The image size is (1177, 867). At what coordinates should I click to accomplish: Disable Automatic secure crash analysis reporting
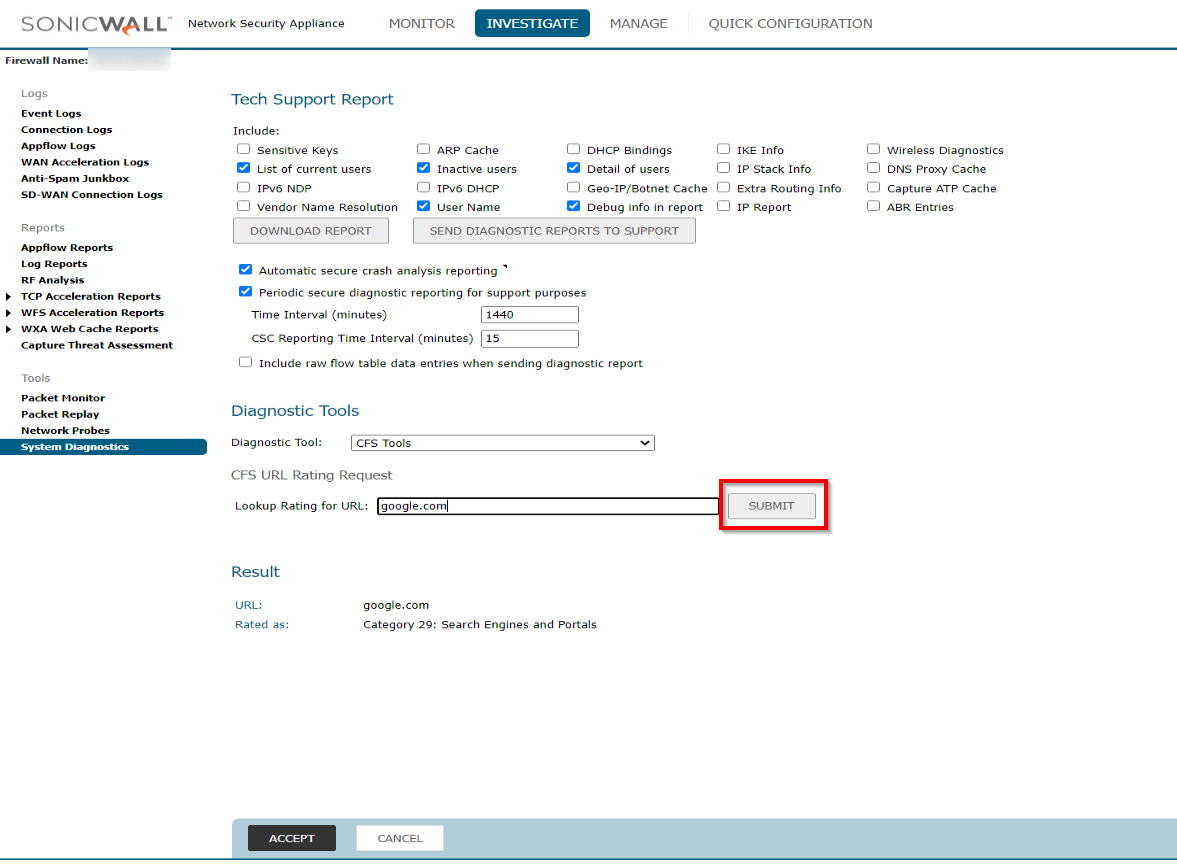click(x=246, y=270)
